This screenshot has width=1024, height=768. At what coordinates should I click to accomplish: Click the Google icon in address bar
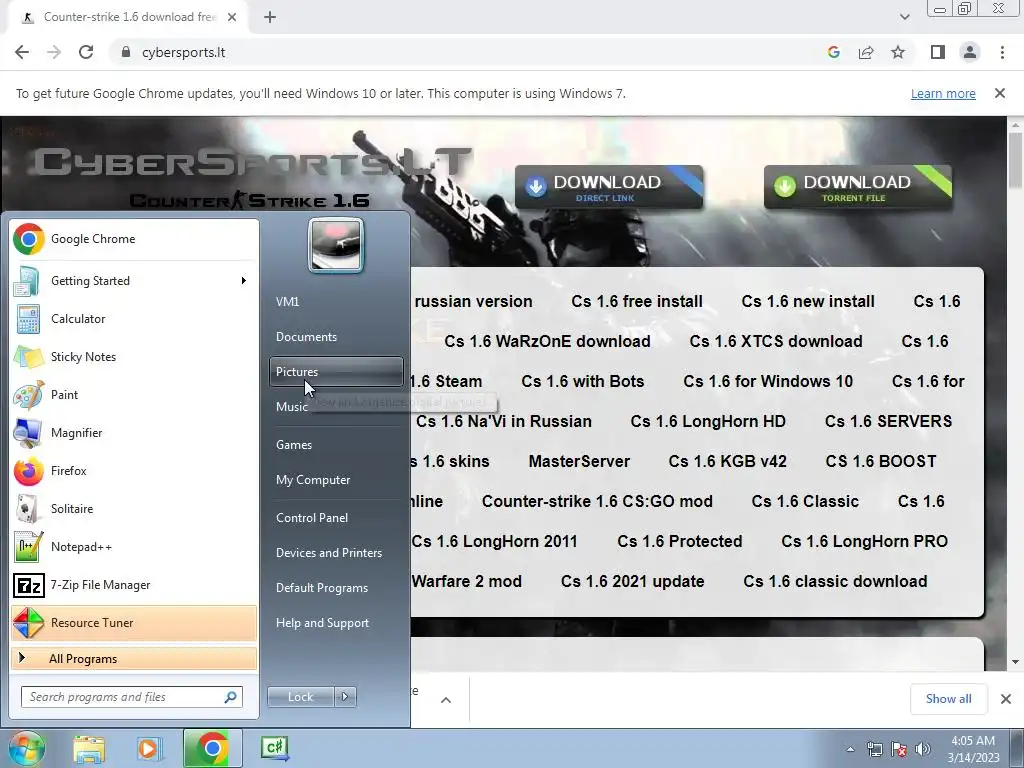click(833, 52)
